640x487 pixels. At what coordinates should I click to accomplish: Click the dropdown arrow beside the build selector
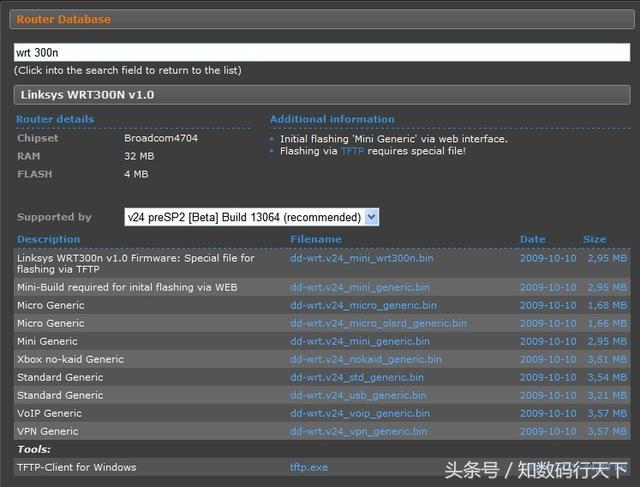[x=371, y=217]
